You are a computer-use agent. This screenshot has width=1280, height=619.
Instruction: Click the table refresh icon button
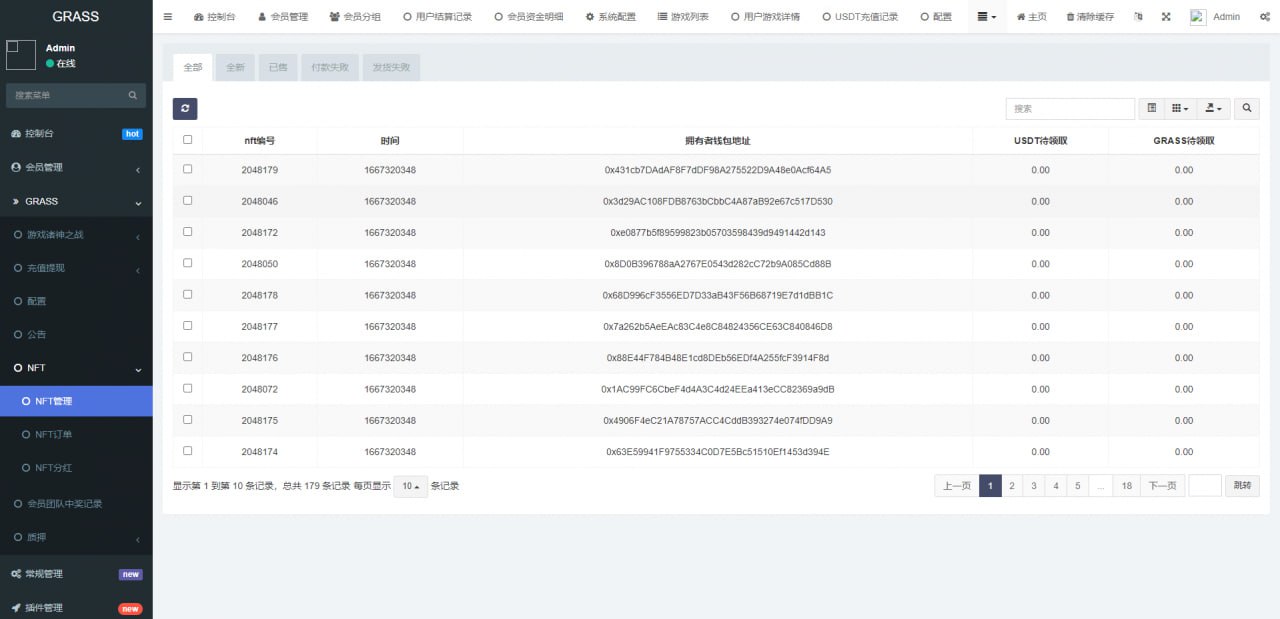(x=184, y=109)
